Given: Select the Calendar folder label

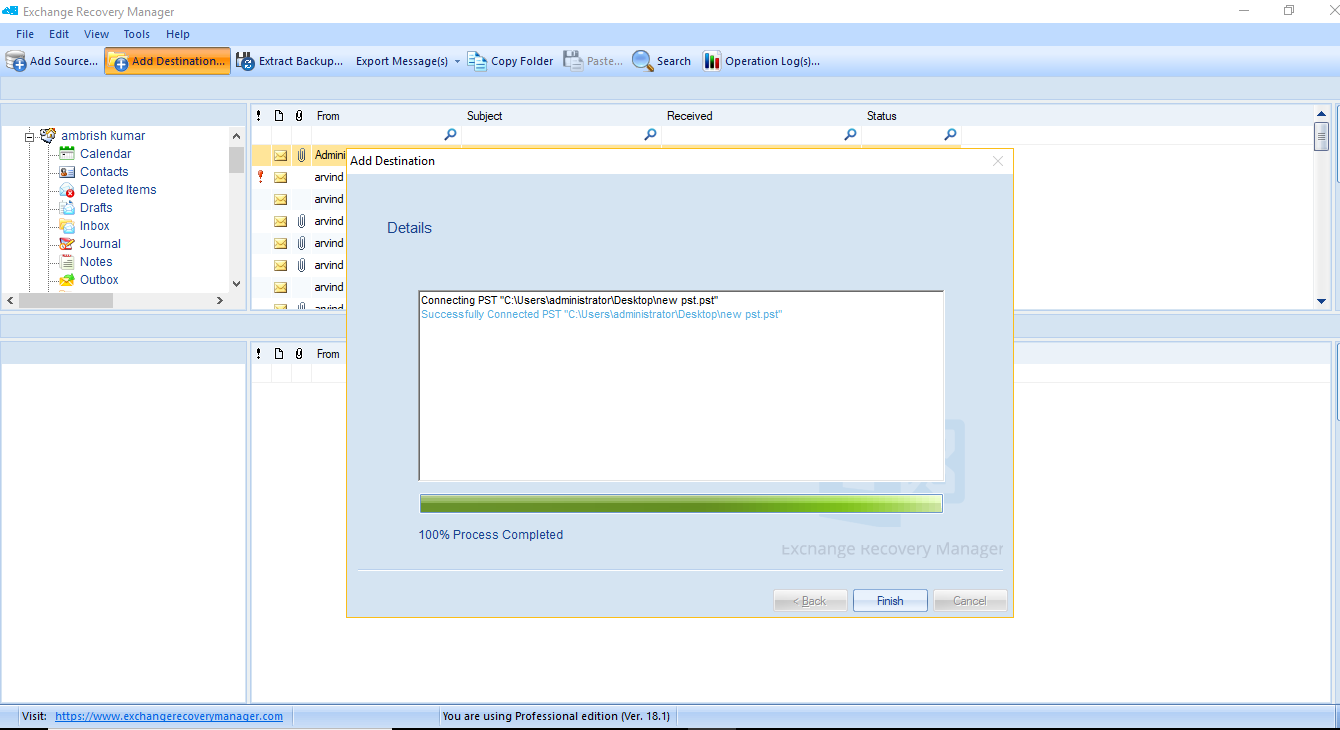Looking at the screenshot, I should [x=105, y=154].
